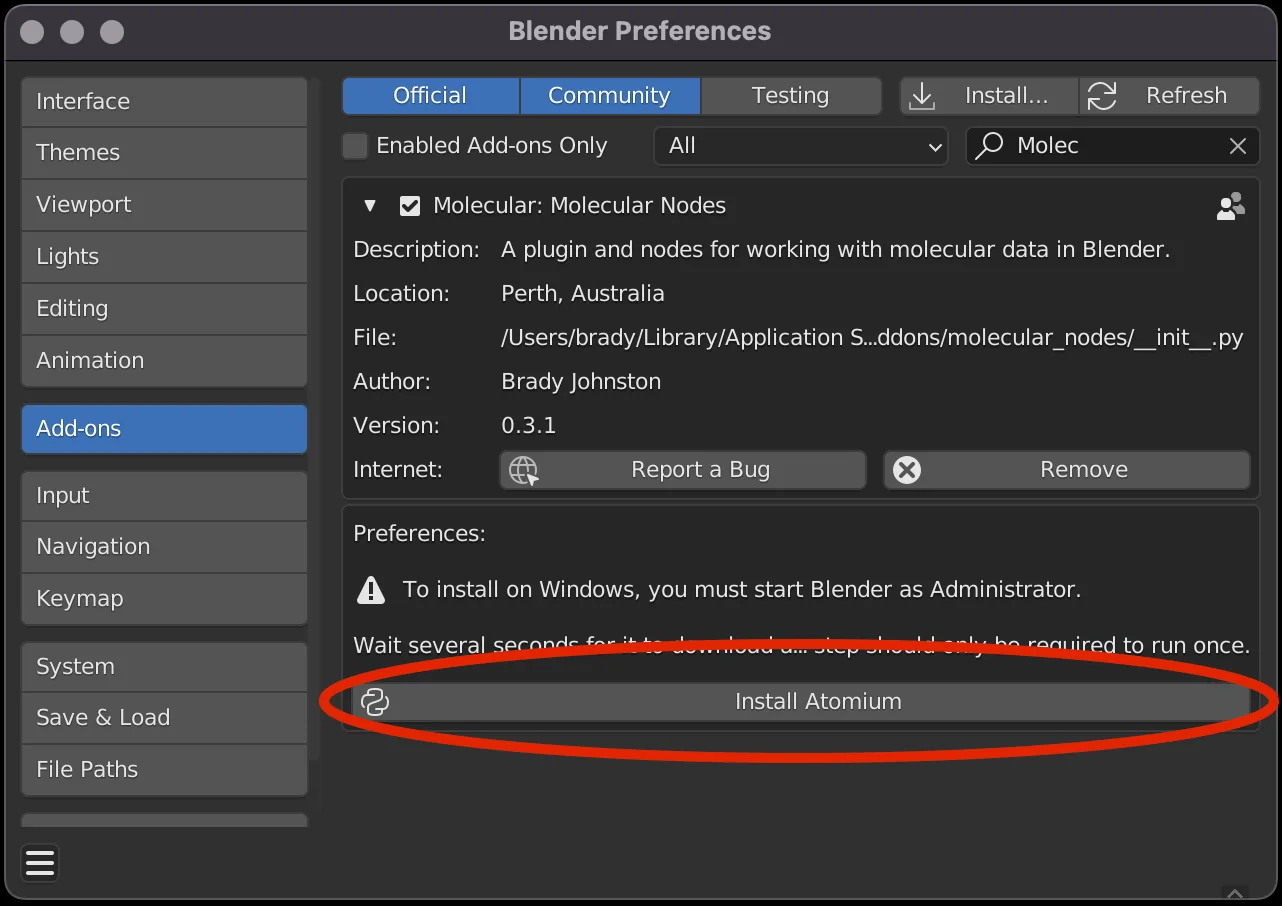Open the Themes preferences section
The image size is (1282, 906).
coord(164,153)
